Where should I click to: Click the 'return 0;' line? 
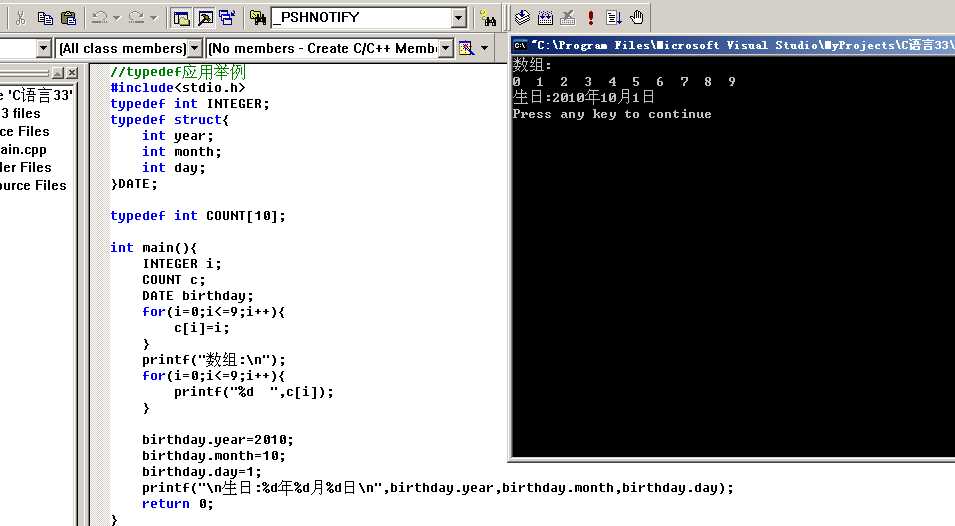[178, 503]
